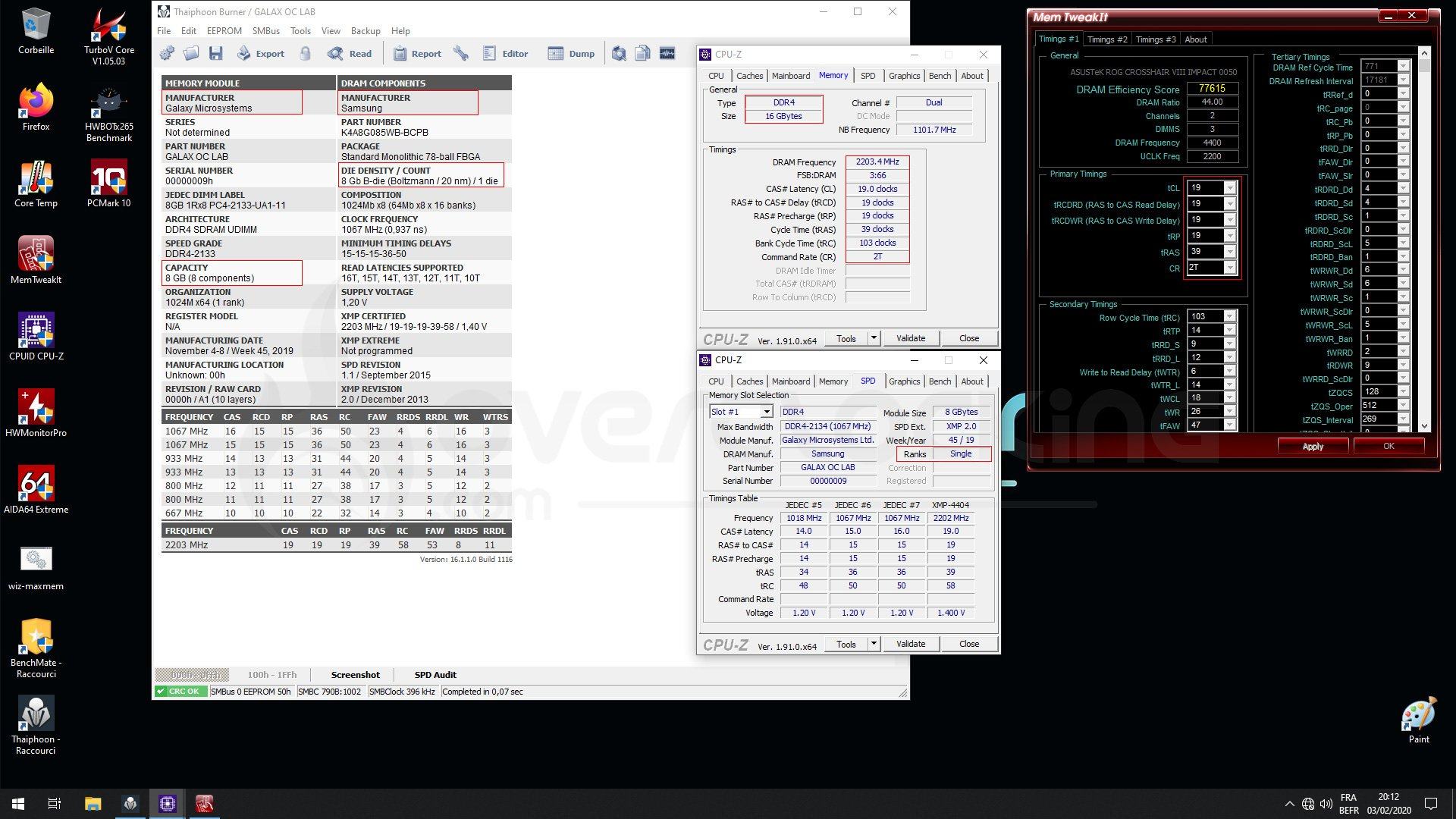Expand CR command rate dropdown
1456x819 pixels.
tap(1230, 268)
